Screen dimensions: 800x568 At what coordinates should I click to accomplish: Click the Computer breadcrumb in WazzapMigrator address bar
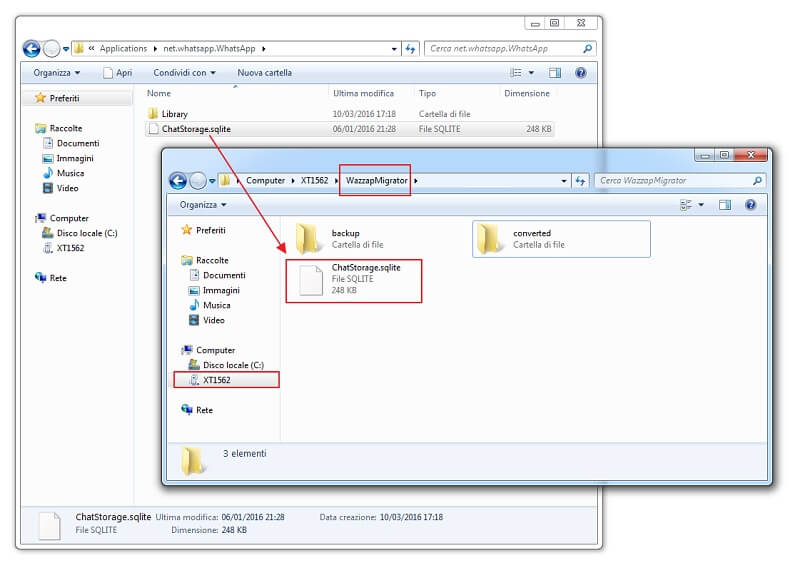click(x=265, y=181)
